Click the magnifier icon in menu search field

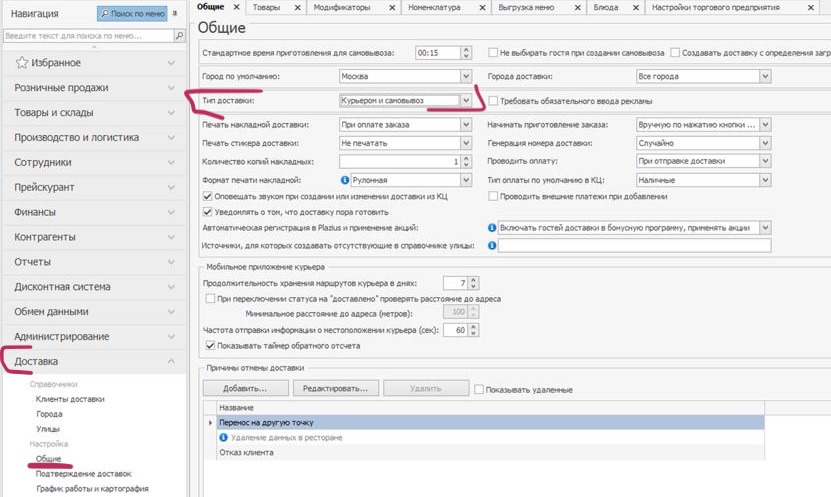[180, 35]
